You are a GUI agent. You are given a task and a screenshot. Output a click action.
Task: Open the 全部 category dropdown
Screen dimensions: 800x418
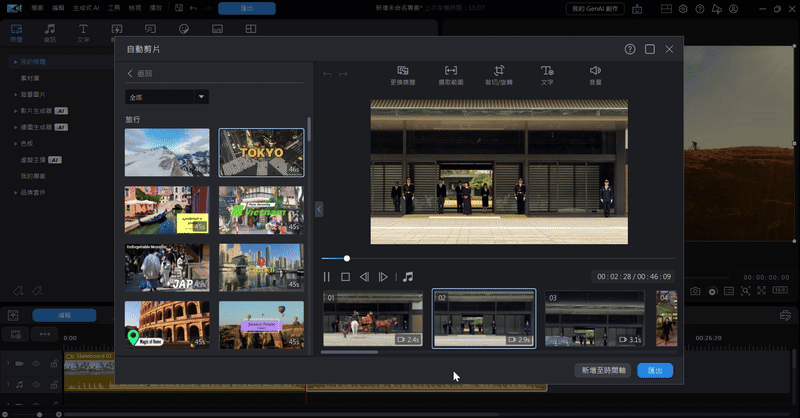pos(167,97)
